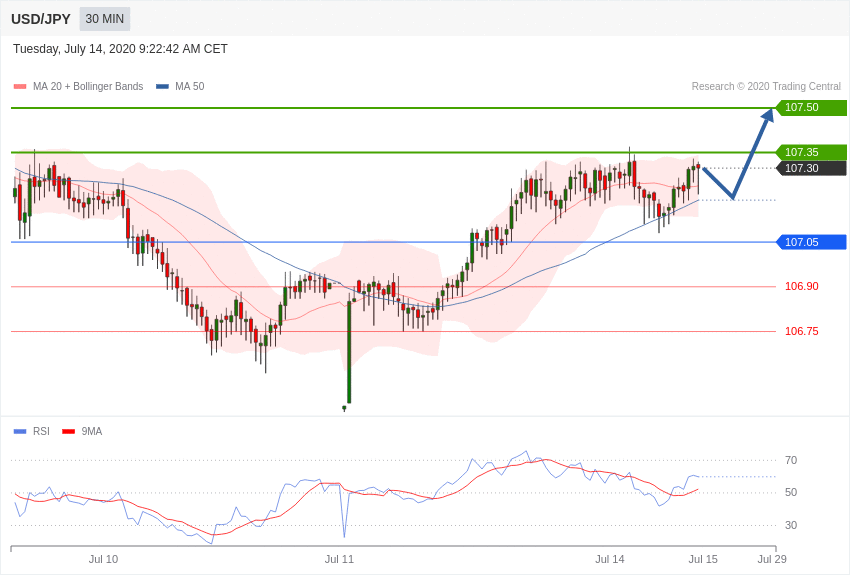
Task: Click the red 106.75 support label
Action: 802,331
